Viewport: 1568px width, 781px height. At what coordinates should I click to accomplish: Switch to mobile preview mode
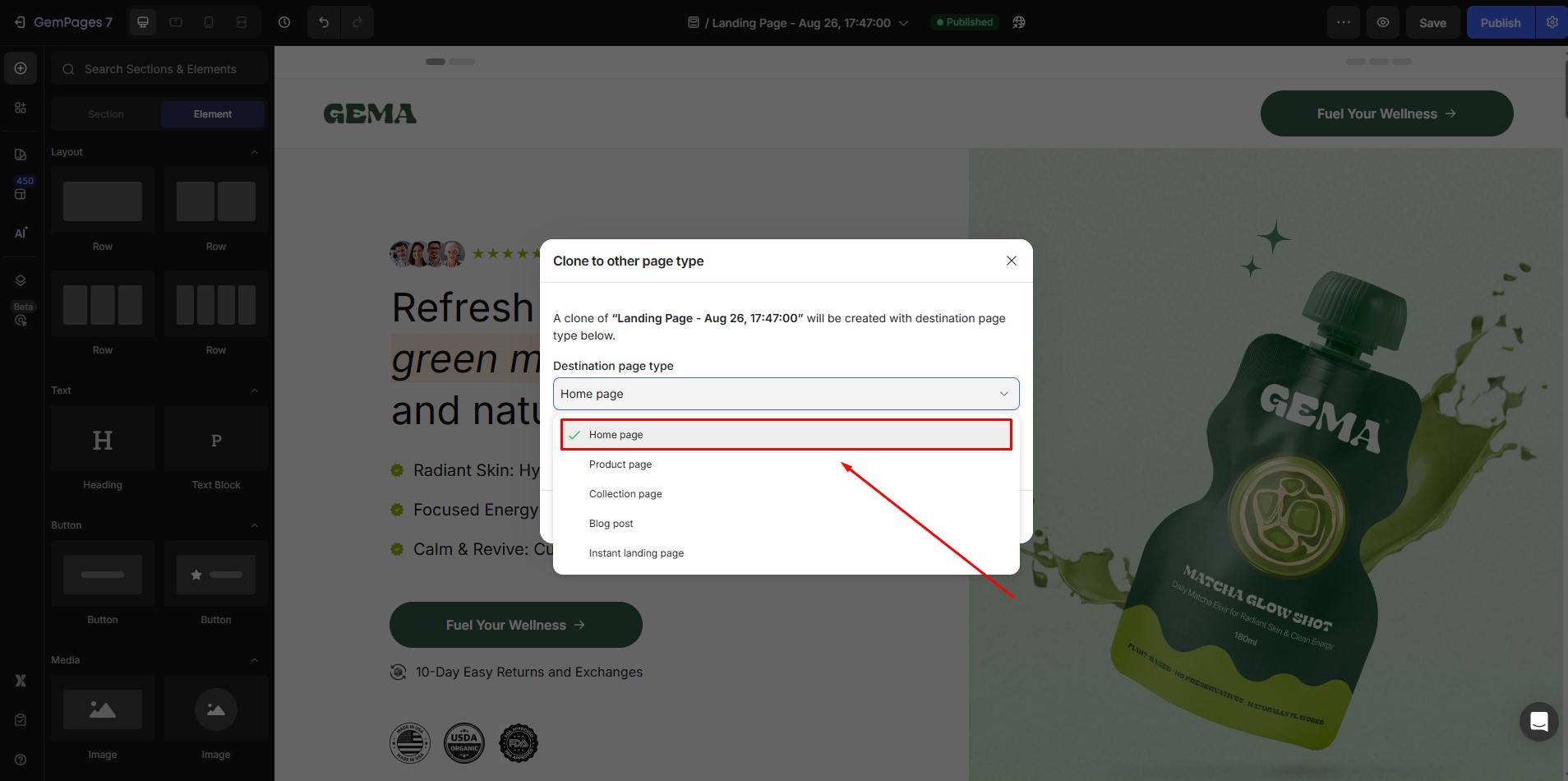[x=209, y=22]
